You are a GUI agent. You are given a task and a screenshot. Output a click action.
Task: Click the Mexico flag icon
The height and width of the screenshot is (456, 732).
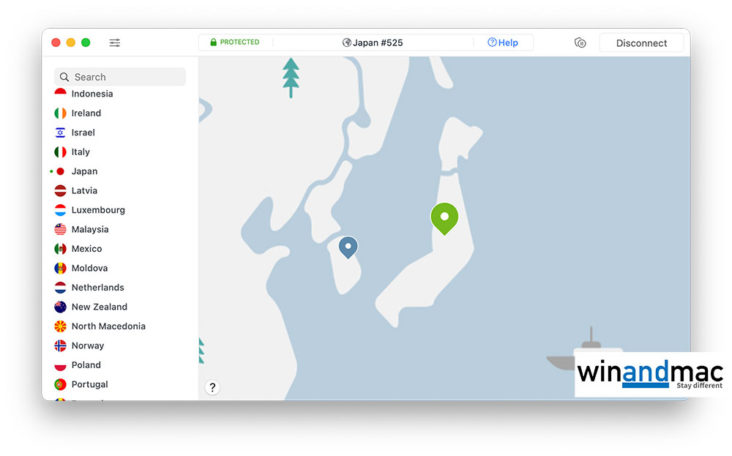pos(60,249)
